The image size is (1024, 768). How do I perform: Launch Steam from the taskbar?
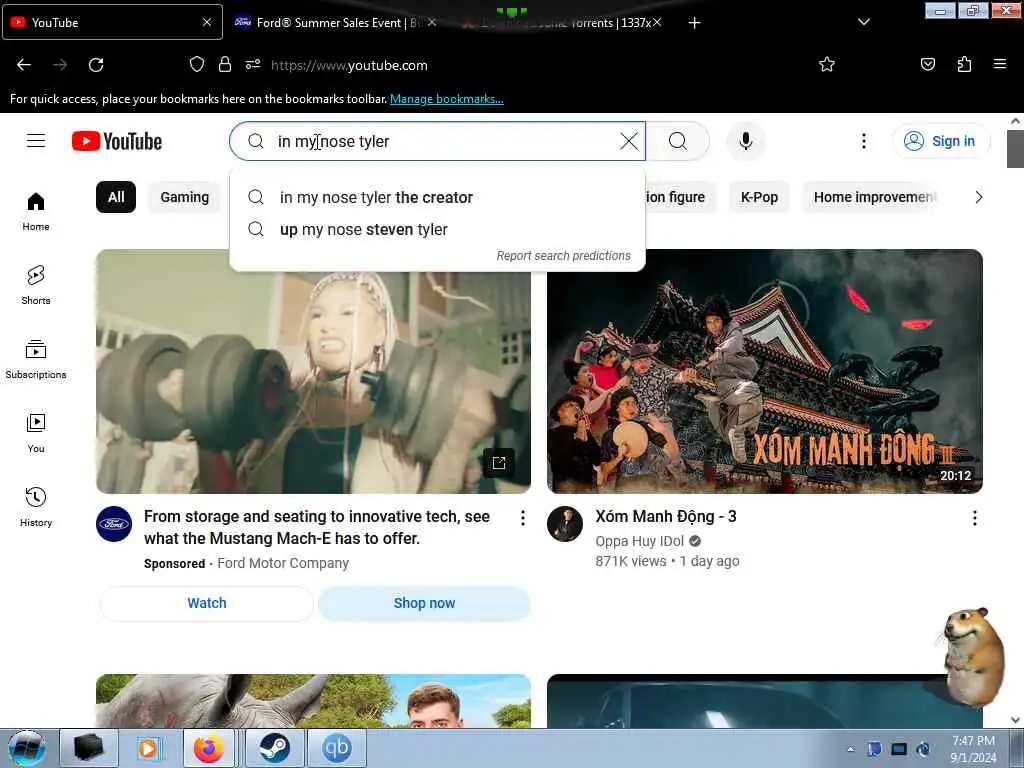click(x=274, y=748)
